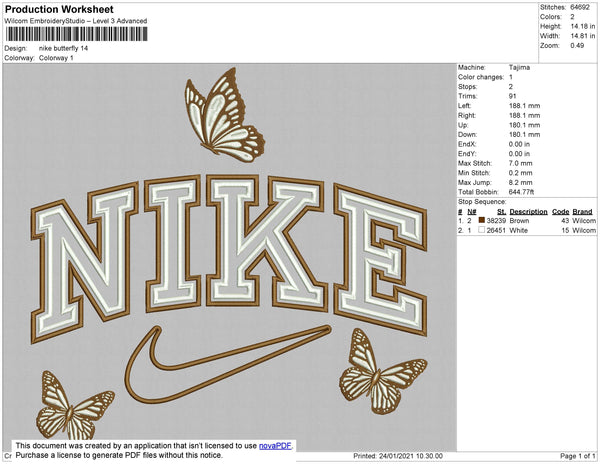This screenshot has width=600, height=464.
Task: Click the letter K in NIKE design
Action: 267,242
